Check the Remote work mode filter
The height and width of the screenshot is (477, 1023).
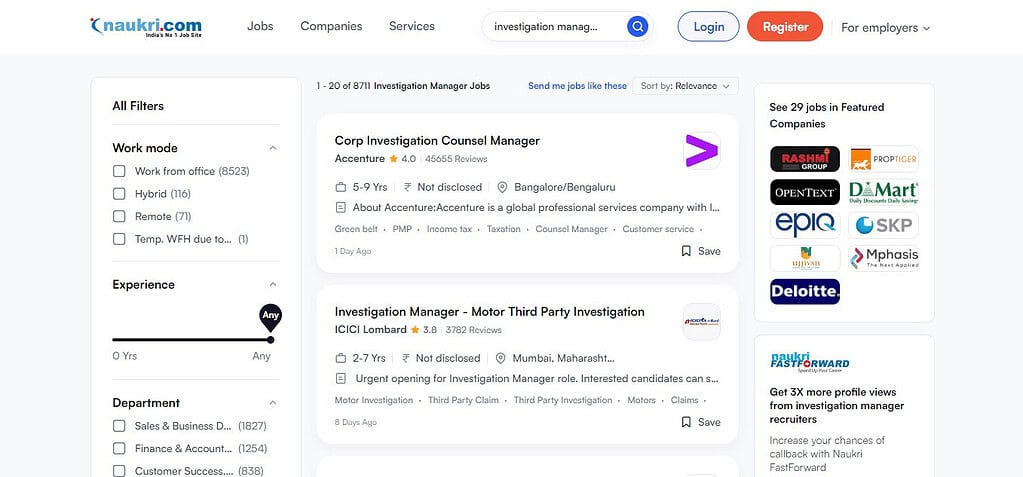tap(119, 216)
